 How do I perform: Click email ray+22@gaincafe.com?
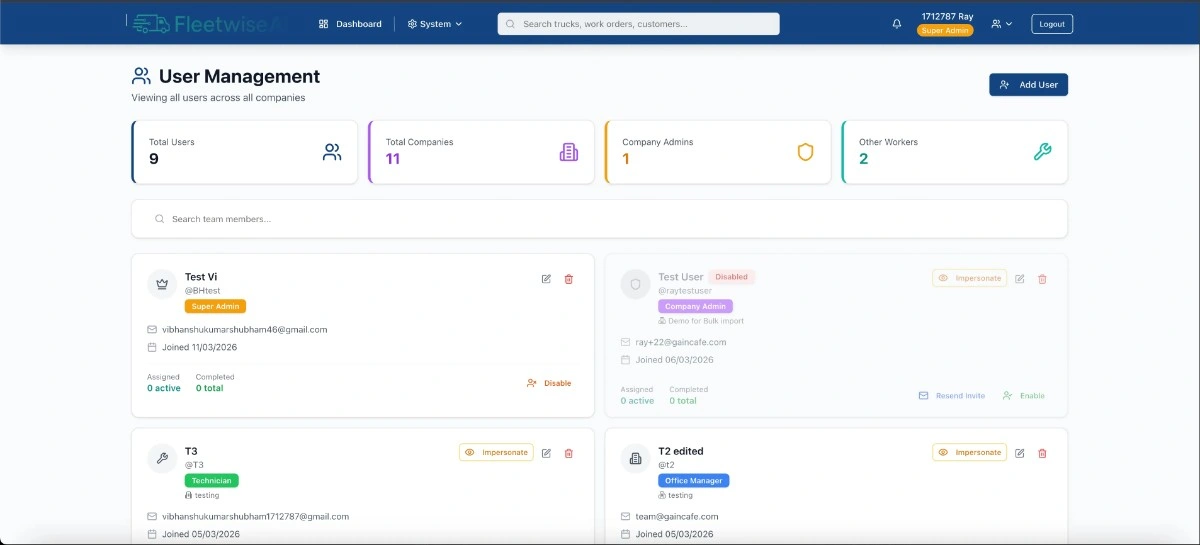click(x=681, y=342)
